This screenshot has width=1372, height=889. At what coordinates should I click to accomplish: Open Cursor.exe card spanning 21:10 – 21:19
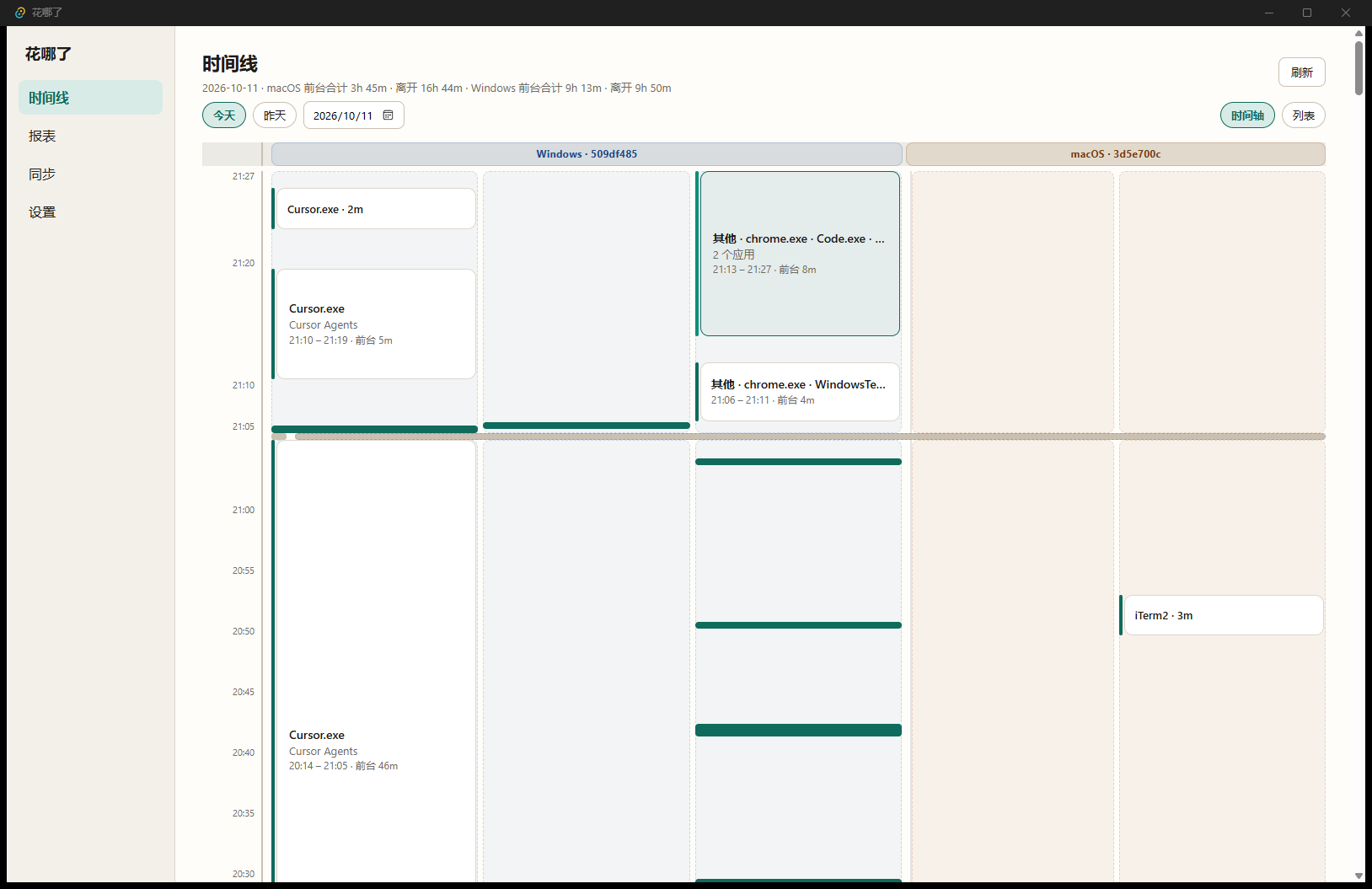coord(374,324)
